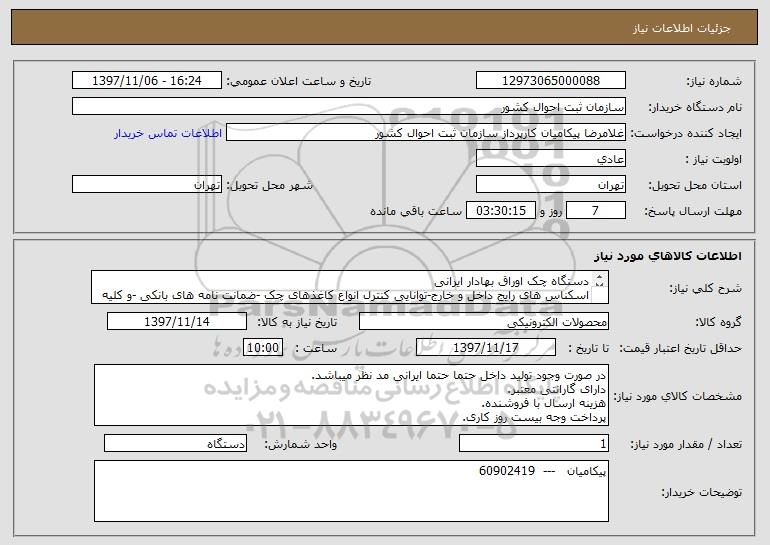Click the section heading اطلاعات کالاهای مورد نیاز
The width and height of the screenshot is (770, 545).
click(x=668, y=256)
